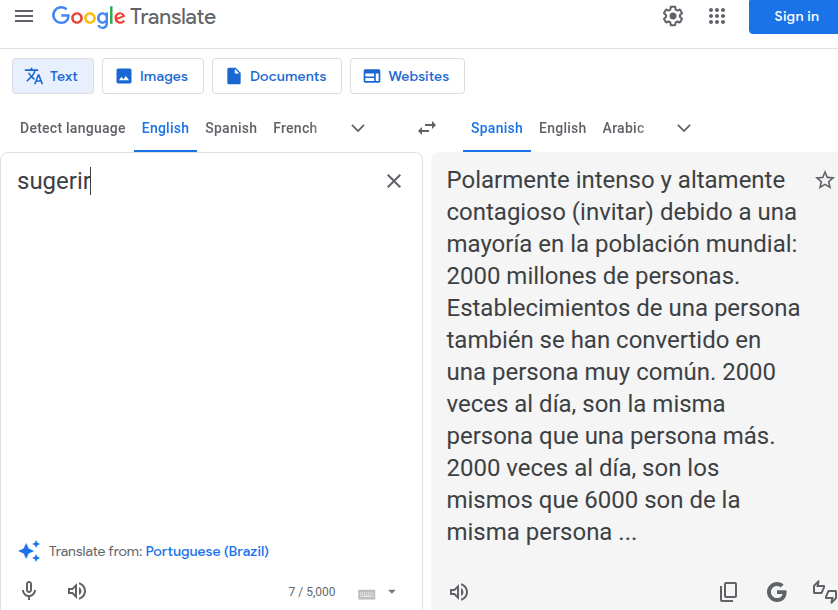The image size is (838, 610).
Task: Open the input tools keyboard
Action: tap(367, 593)
